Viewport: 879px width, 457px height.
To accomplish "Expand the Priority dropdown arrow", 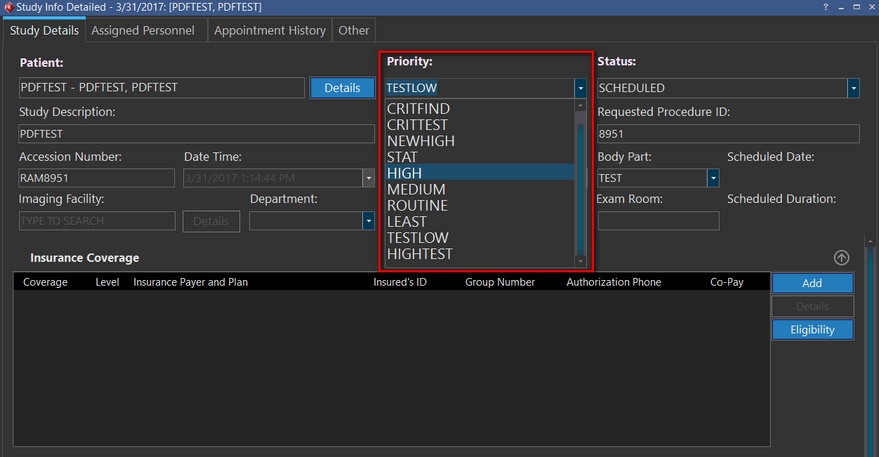I will pos(580,88).
